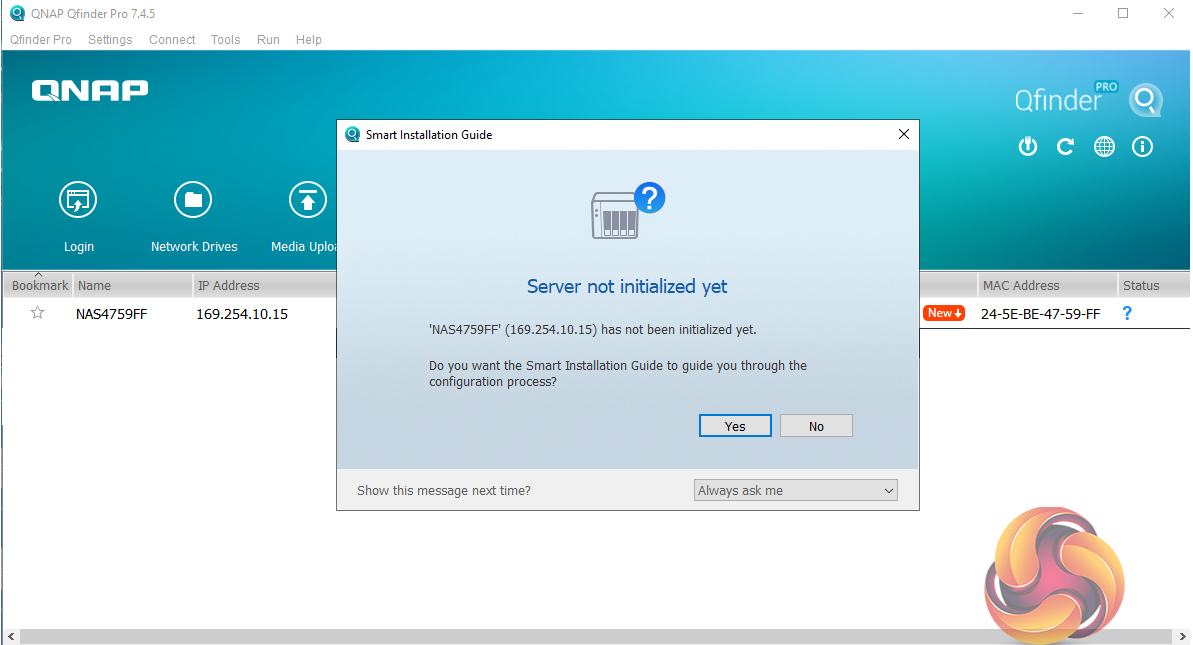Click Yes to start installation guide

pos(735,426)
